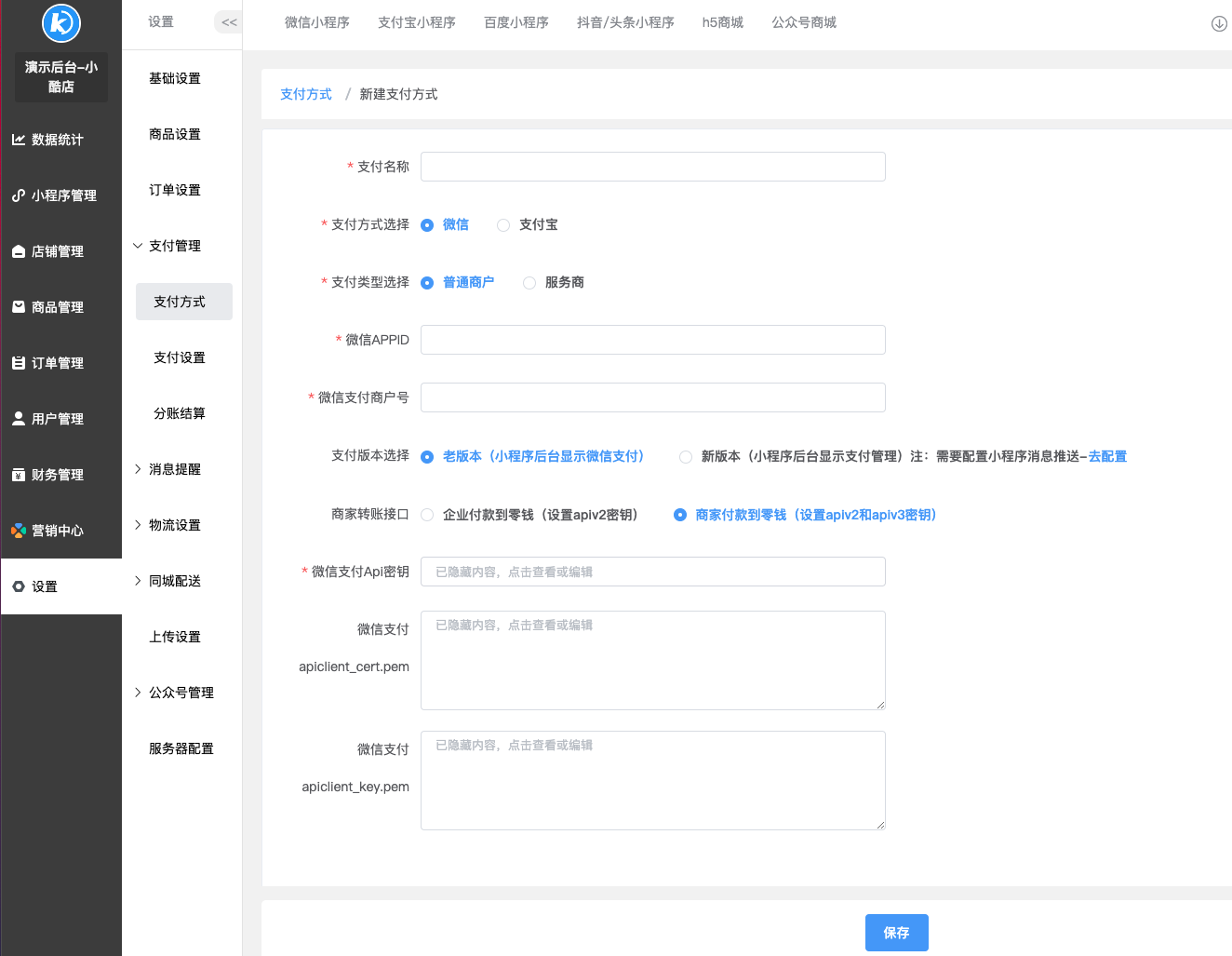Switch to 支付宝小程序 tab
Image resolution: width=1232 pixels, height=956 pixels.
(417, 22)
